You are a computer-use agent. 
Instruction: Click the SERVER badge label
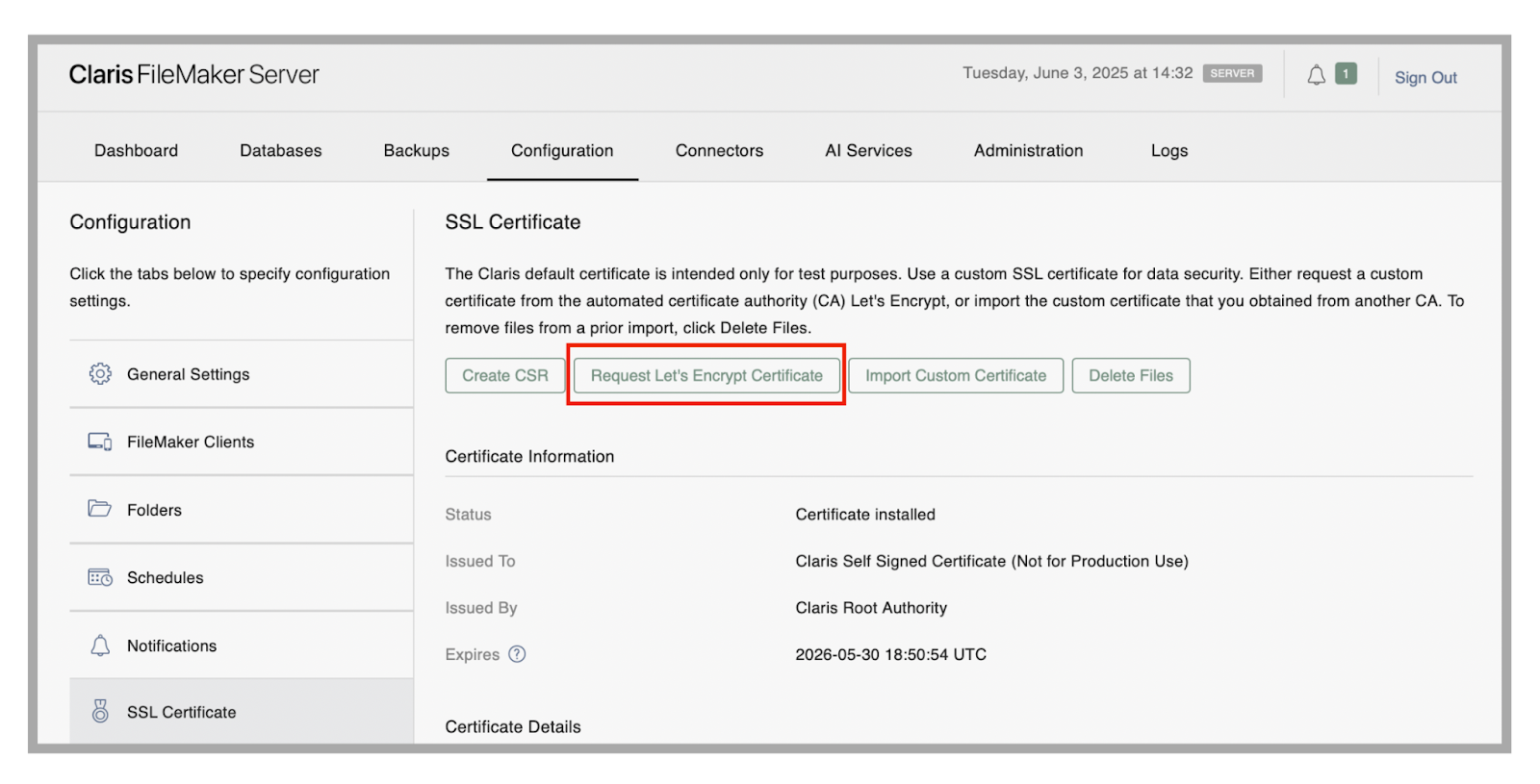pyautogui.click(x=1232, y=73)
